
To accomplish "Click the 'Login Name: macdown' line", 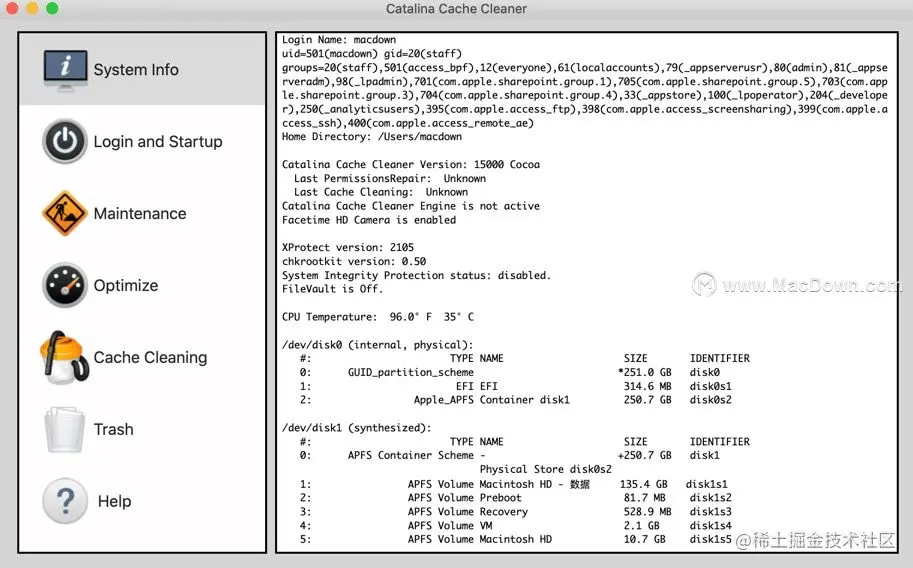I will tap(339, 40).
